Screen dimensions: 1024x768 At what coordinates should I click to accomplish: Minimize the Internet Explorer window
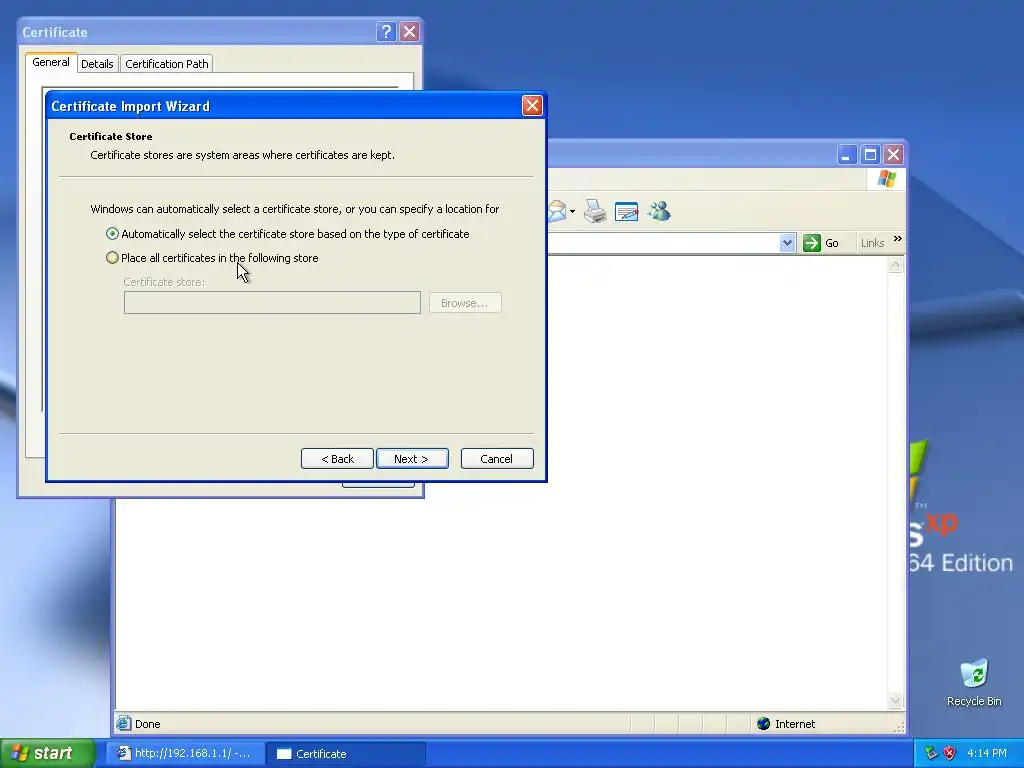[846, 155]
